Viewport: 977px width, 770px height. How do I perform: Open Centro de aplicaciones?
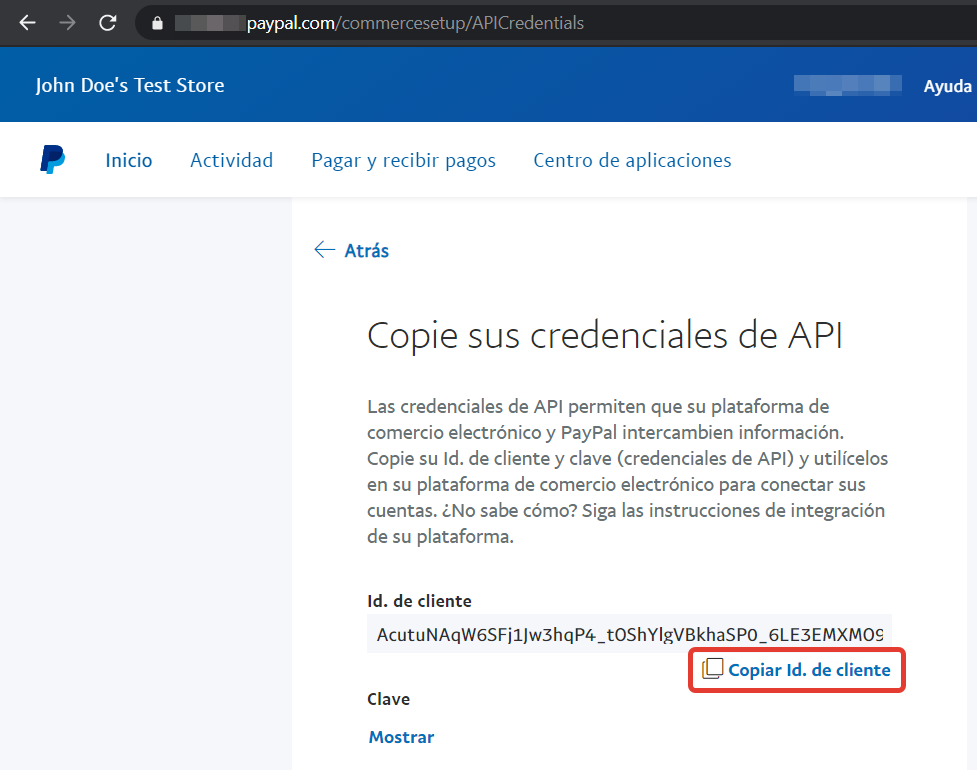coord(632,160)
